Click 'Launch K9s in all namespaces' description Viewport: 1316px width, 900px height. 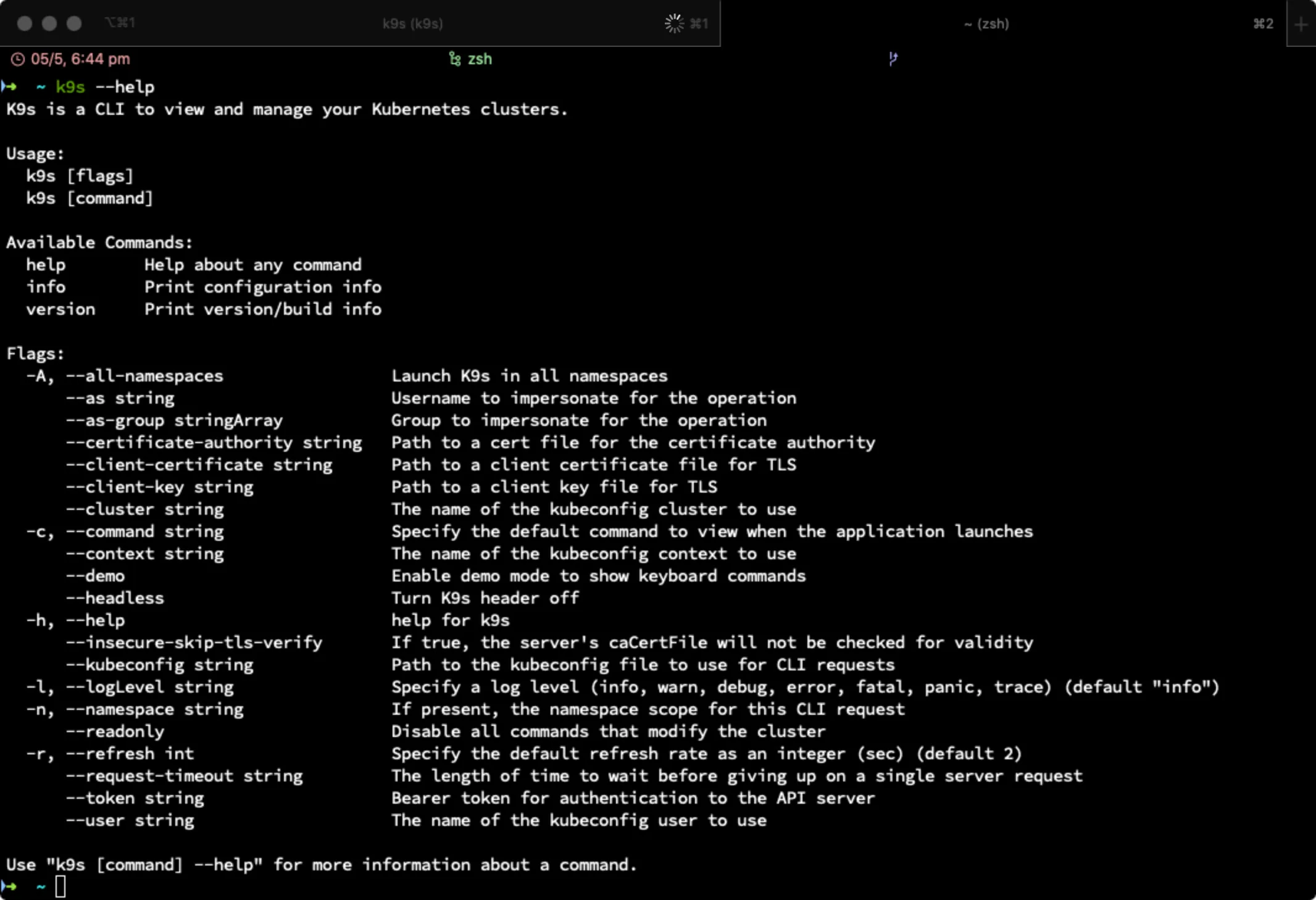(530, 376)
